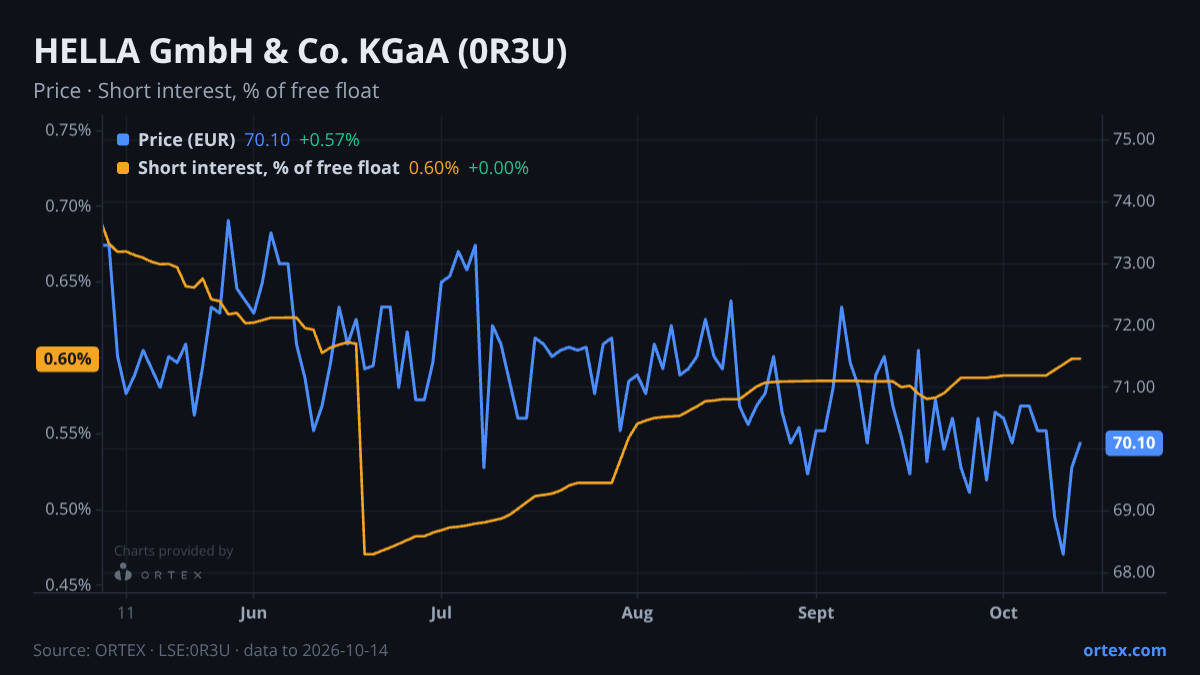Screen dimensions: 1200x675
Task: Click the +0.57% price change value
Action: (x=329, y=140)
